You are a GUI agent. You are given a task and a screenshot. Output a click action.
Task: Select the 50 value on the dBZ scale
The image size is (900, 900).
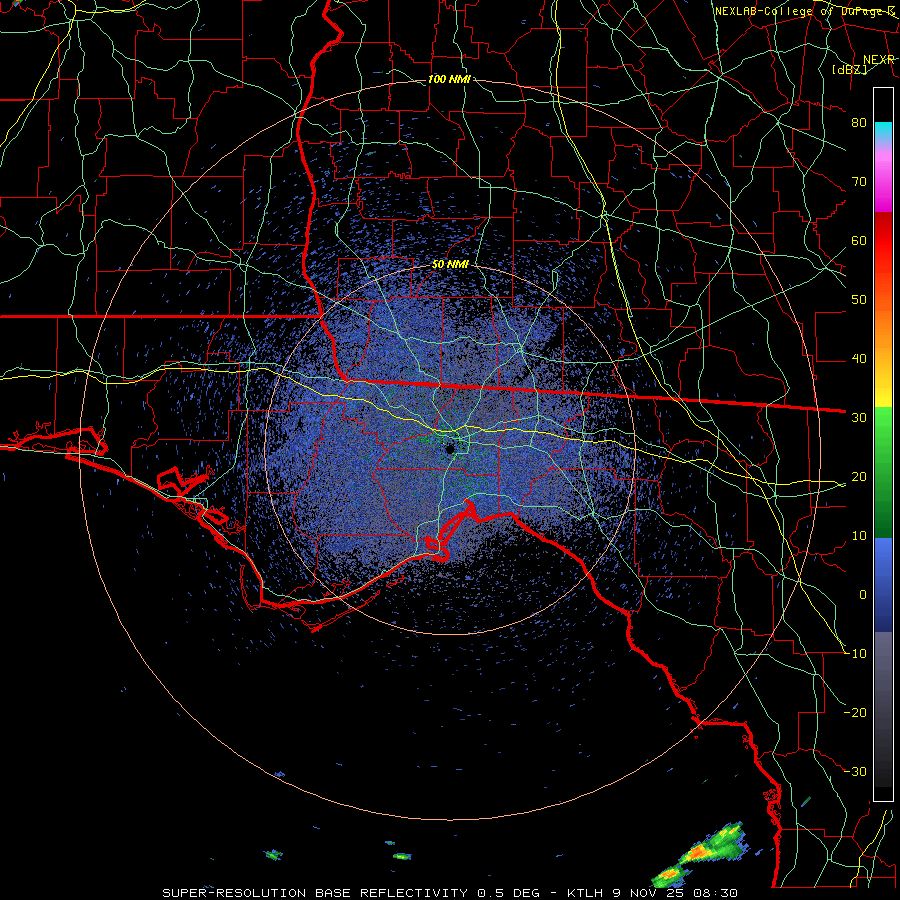click(x=859, y=300)
